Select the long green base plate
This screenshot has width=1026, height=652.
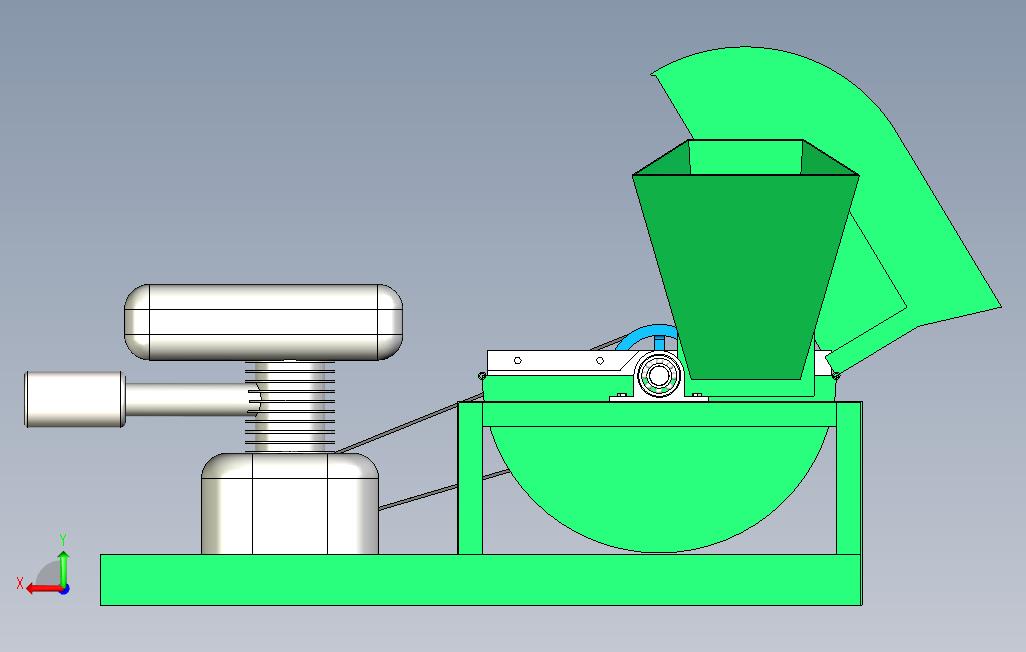tap(480, 580)
